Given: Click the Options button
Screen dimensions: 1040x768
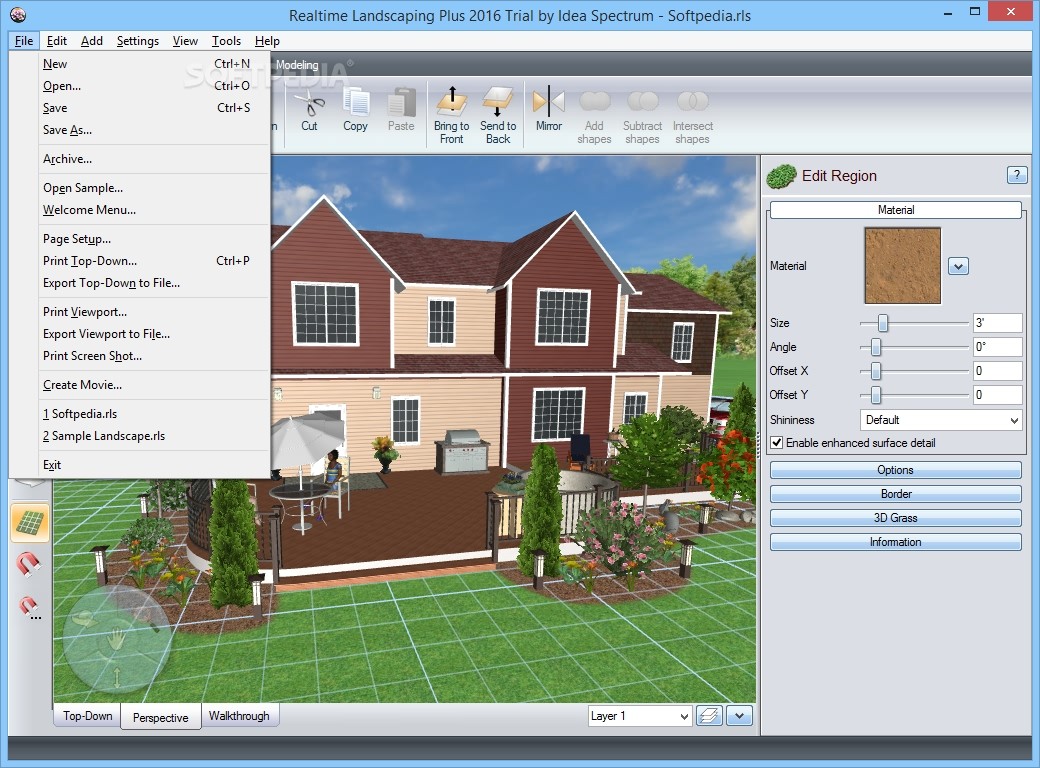Looking at the screenshot, I should (895, 470).
